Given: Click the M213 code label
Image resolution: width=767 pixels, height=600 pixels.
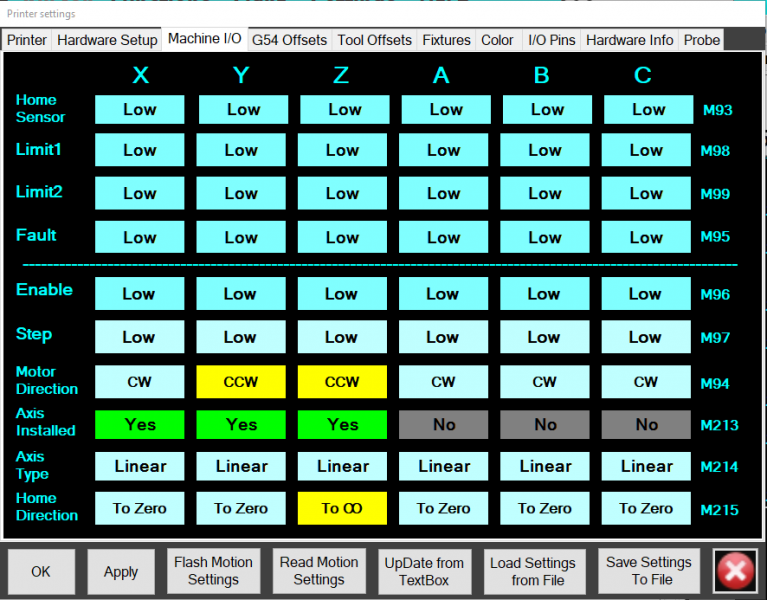Looking at the screenshot, I should (x=719, y=425).
